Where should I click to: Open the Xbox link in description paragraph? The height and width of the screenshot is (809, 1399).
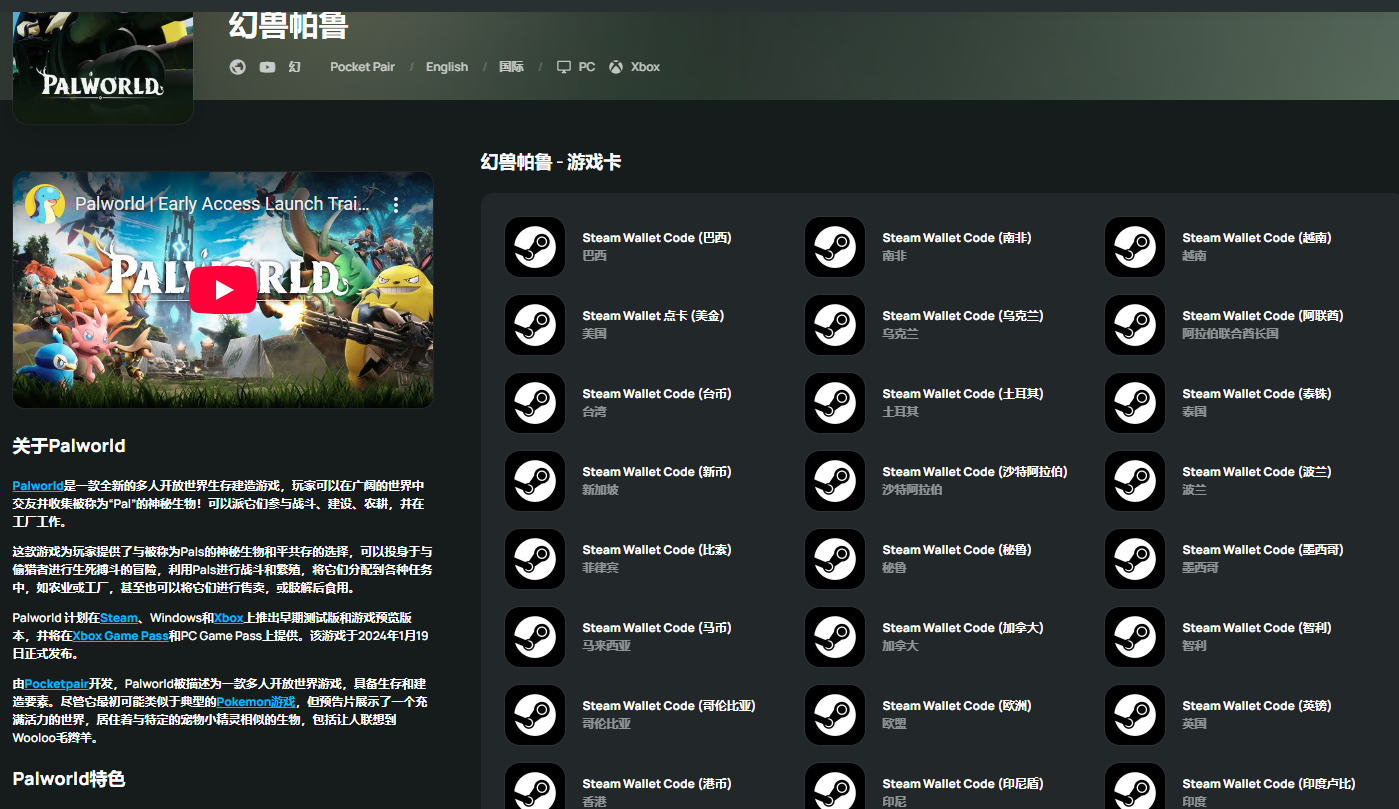[229, 618]
